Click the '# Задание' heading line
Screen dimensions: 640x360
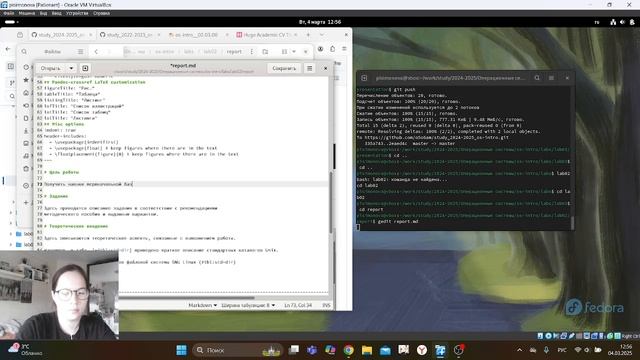click(56, 196)
